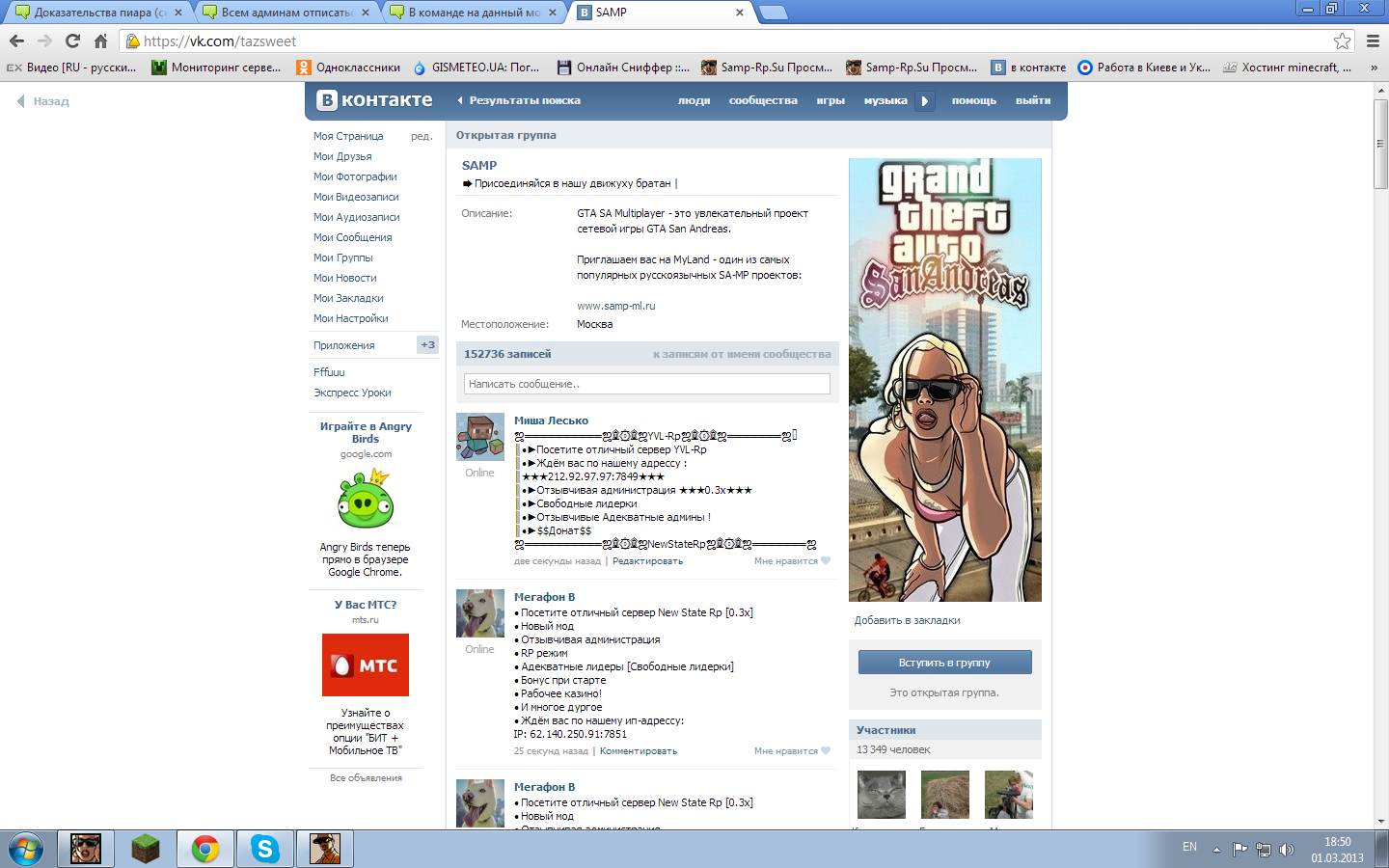Switch to 'Доказательства пиара' tab

(x=99, y=13)
